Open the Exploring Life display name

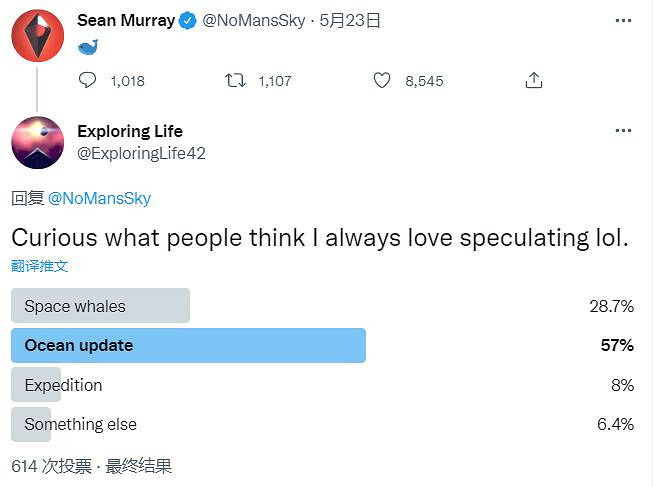(130, 131)
